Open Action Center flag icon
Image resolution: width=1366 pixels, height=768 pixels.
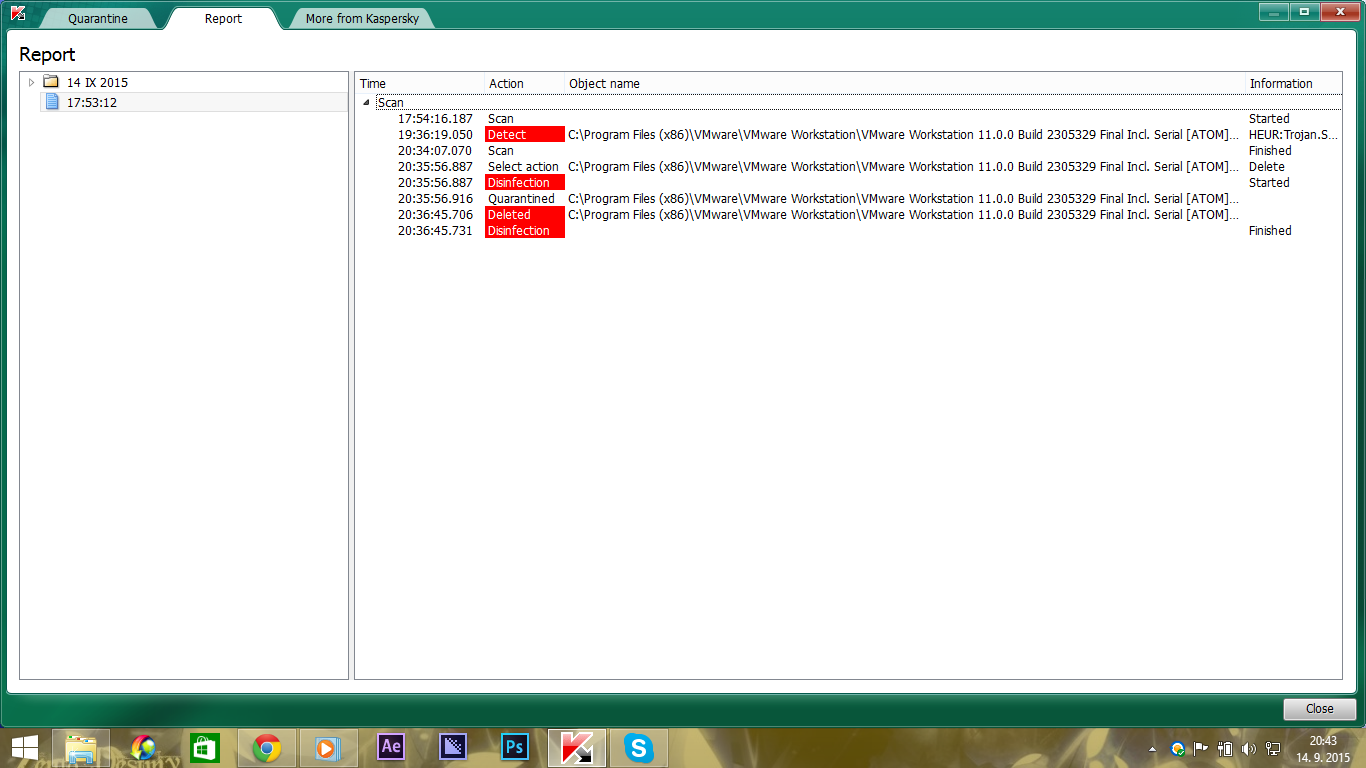(1201, 748)
